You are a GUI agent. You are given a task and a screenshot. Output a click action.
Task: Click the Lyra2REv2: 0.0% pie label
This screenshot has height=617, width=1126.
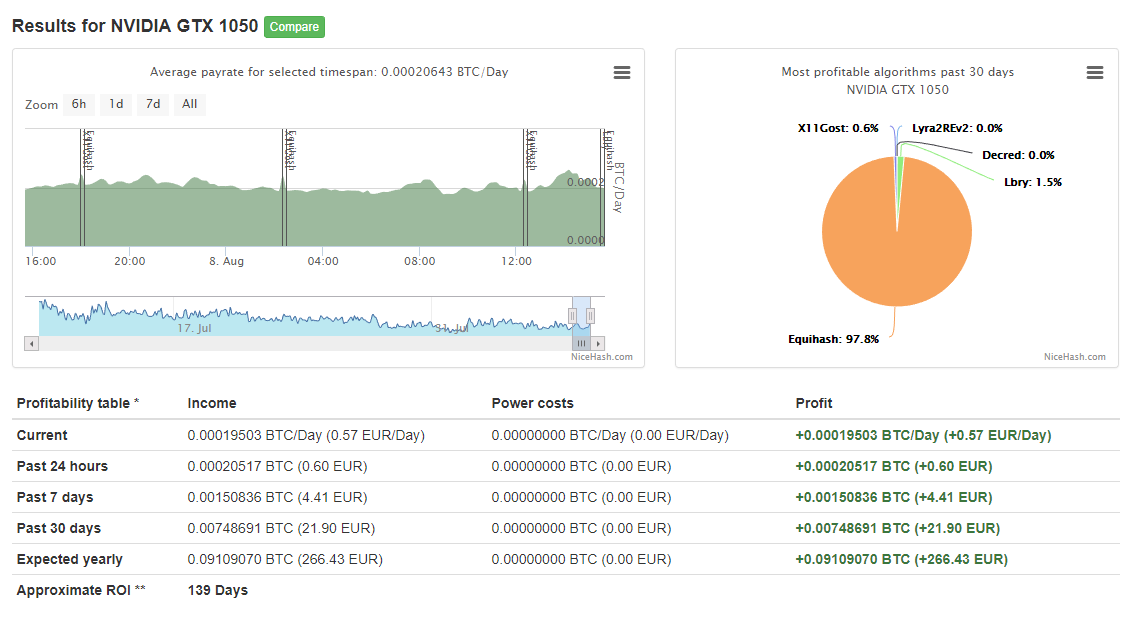coord(957,128)
